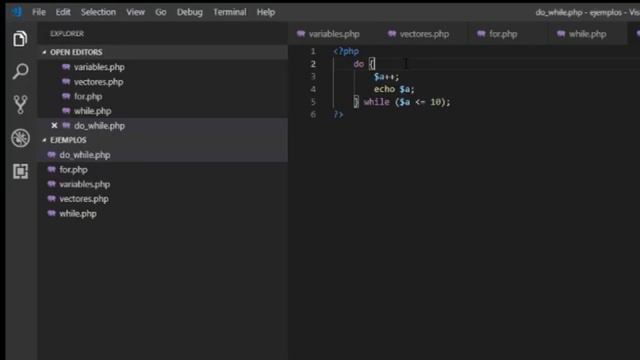Open the Go menu
Viewport: 640px width, 360px height.
point(161,12)
